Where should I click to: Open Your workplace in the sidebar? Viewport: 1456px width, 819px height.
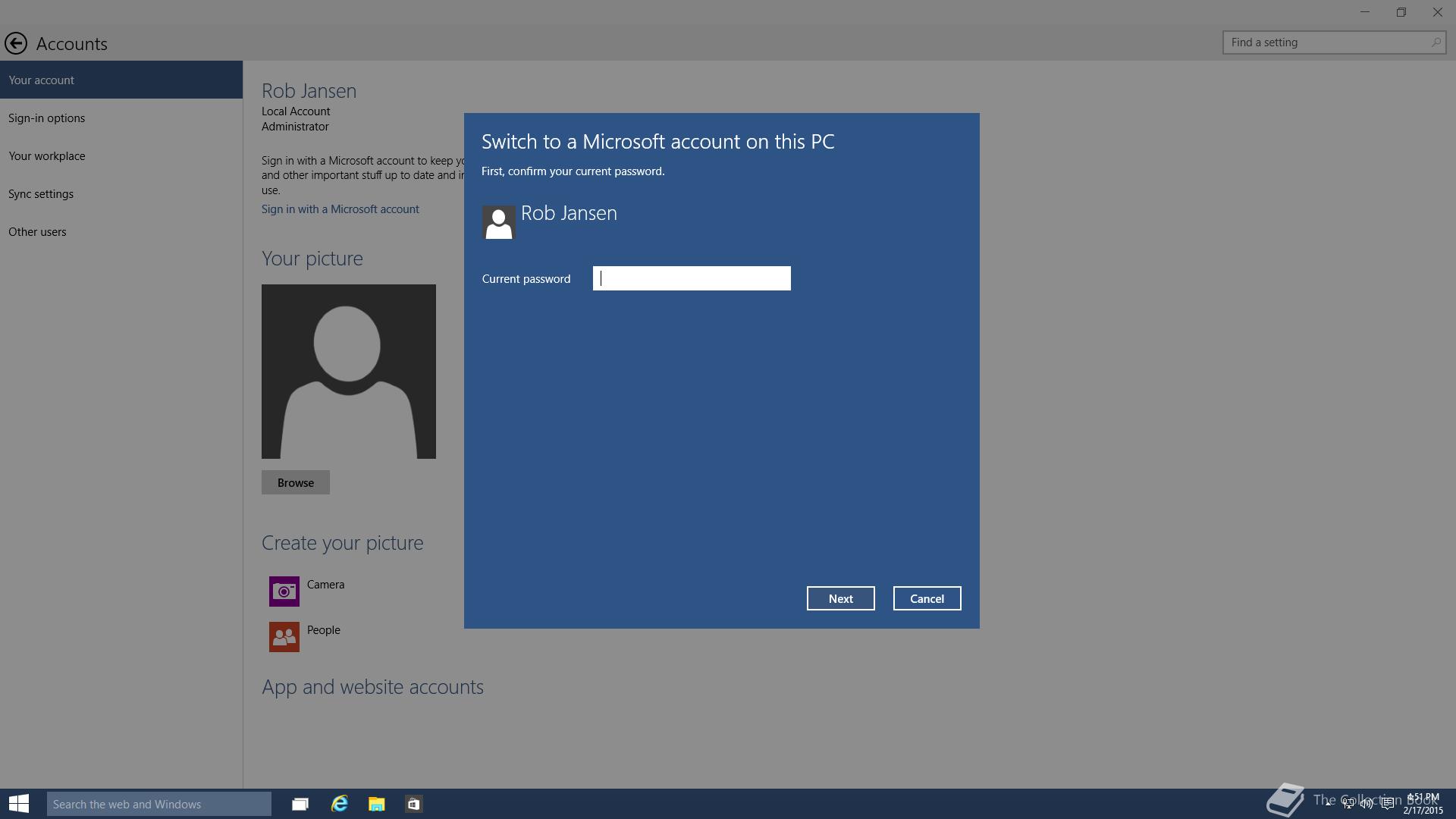point(121,155)
